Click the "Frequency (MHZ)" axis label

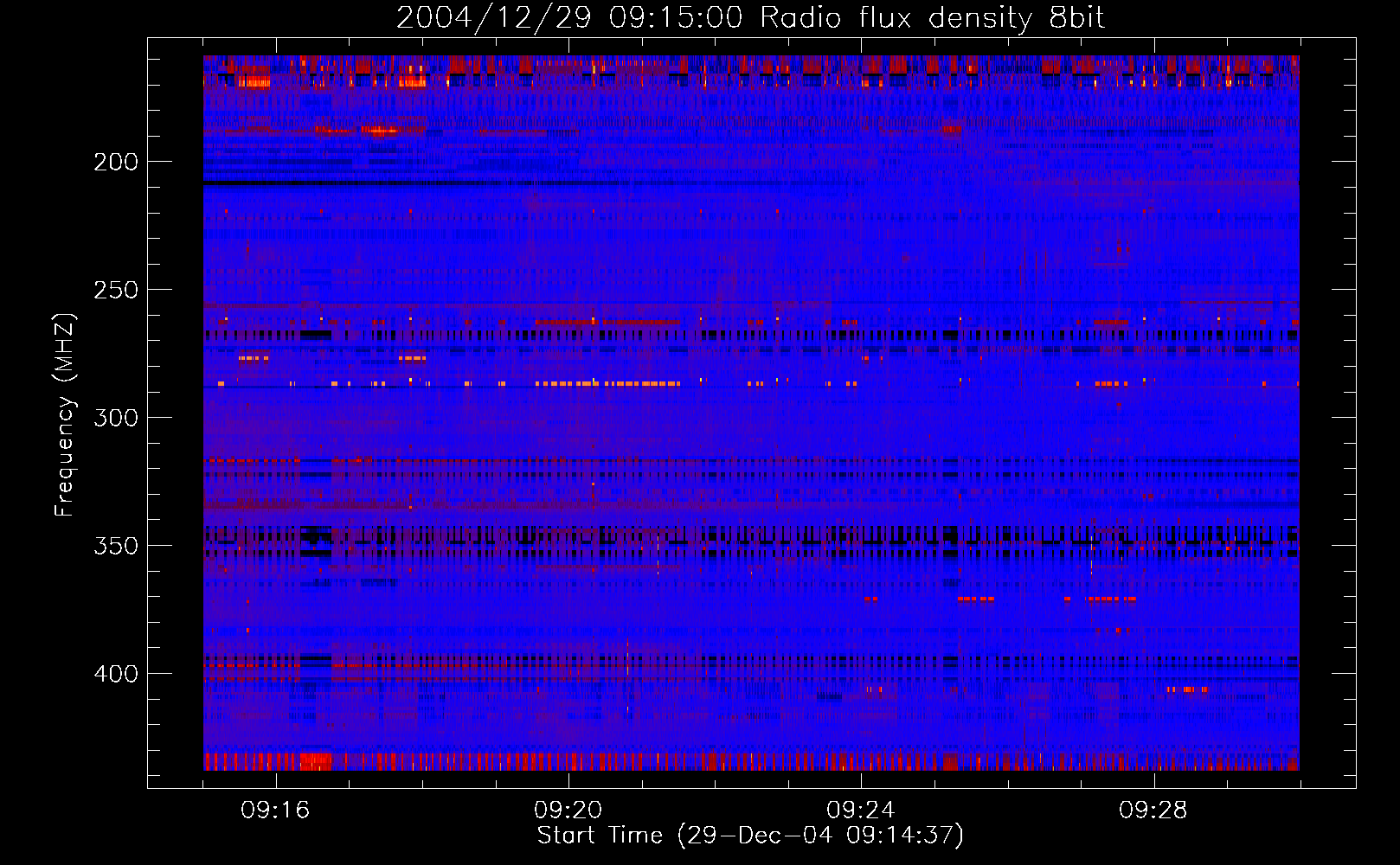(65, 414)
